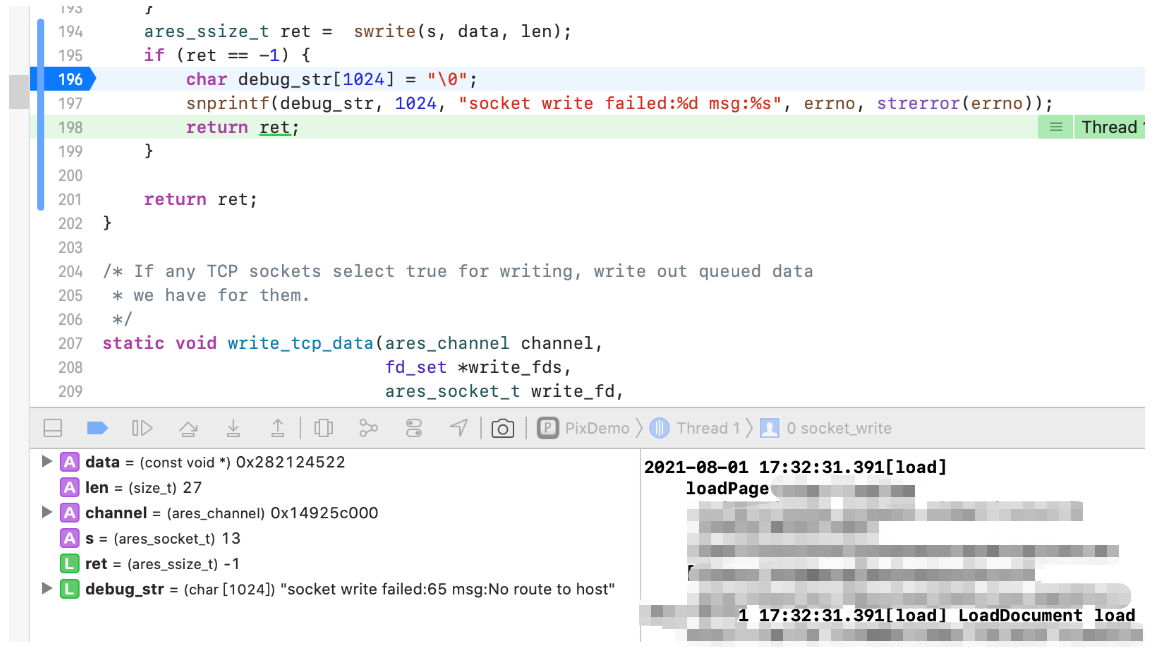
Task: Open Environment Overrides
Action: 413,427
